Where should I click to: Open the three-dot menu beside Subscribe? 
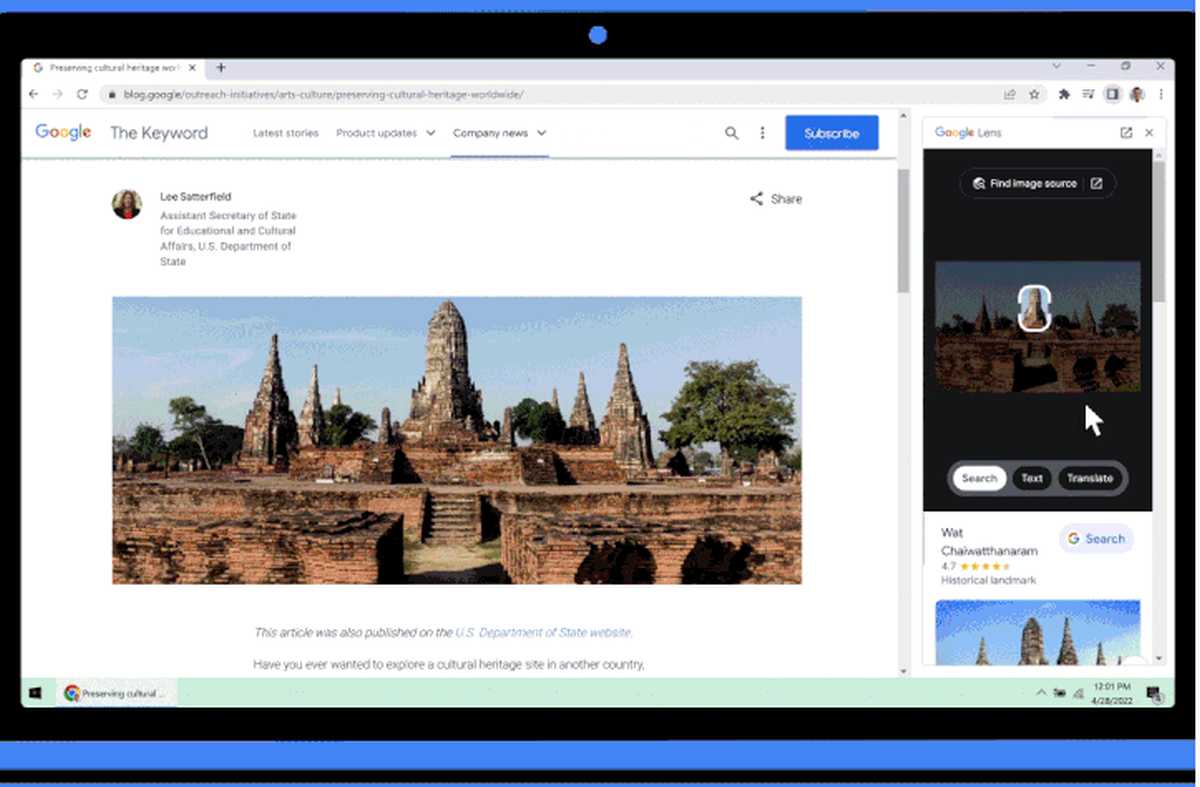762,133
